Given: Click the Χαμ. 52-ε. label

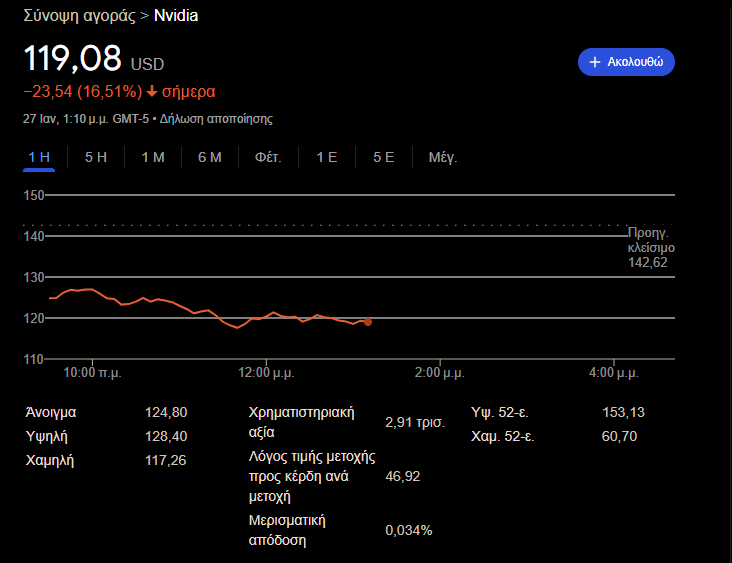Looking at the screenshot, I should point(503,436).
